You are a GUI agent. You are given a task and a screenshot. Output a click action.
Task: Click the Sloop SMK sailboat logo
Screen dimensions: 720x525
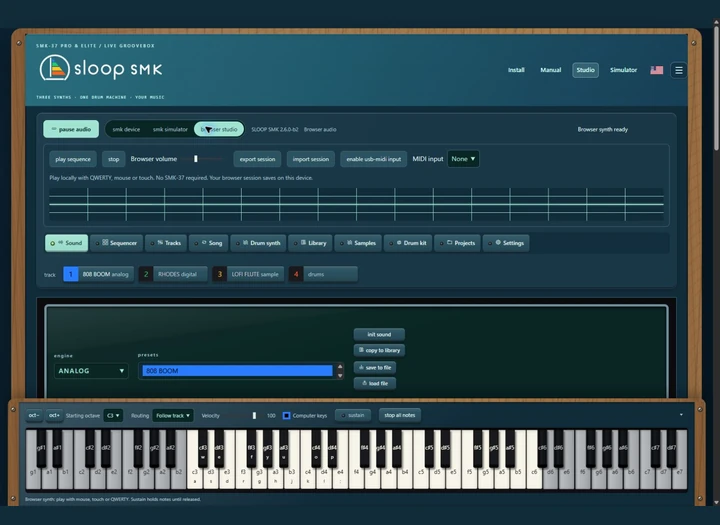pos(55,68)
